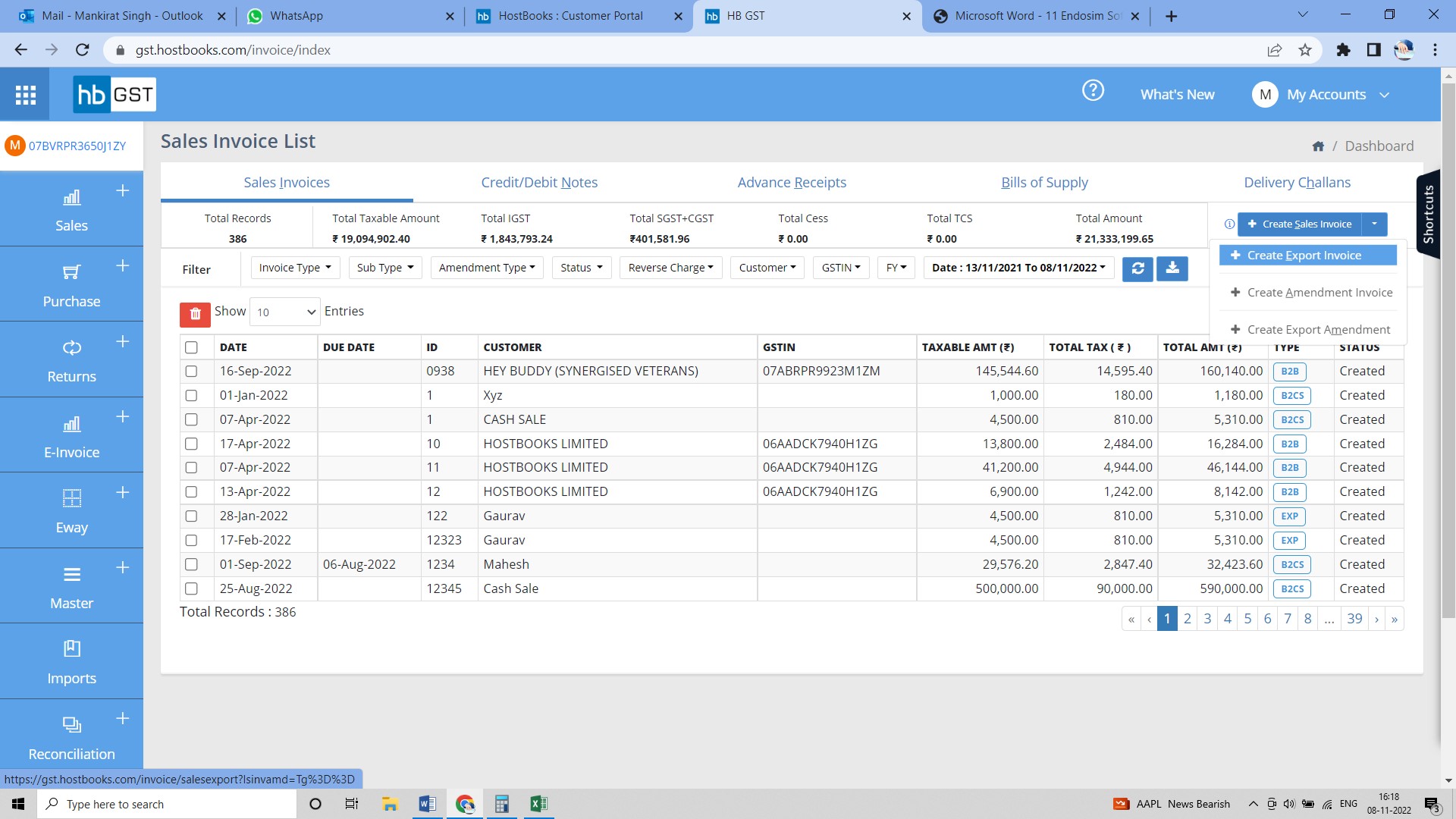Expand the Status filter dropdown
Image resolution: width=1456 pixels, height=819 pixels.
(x=581, y=267)
